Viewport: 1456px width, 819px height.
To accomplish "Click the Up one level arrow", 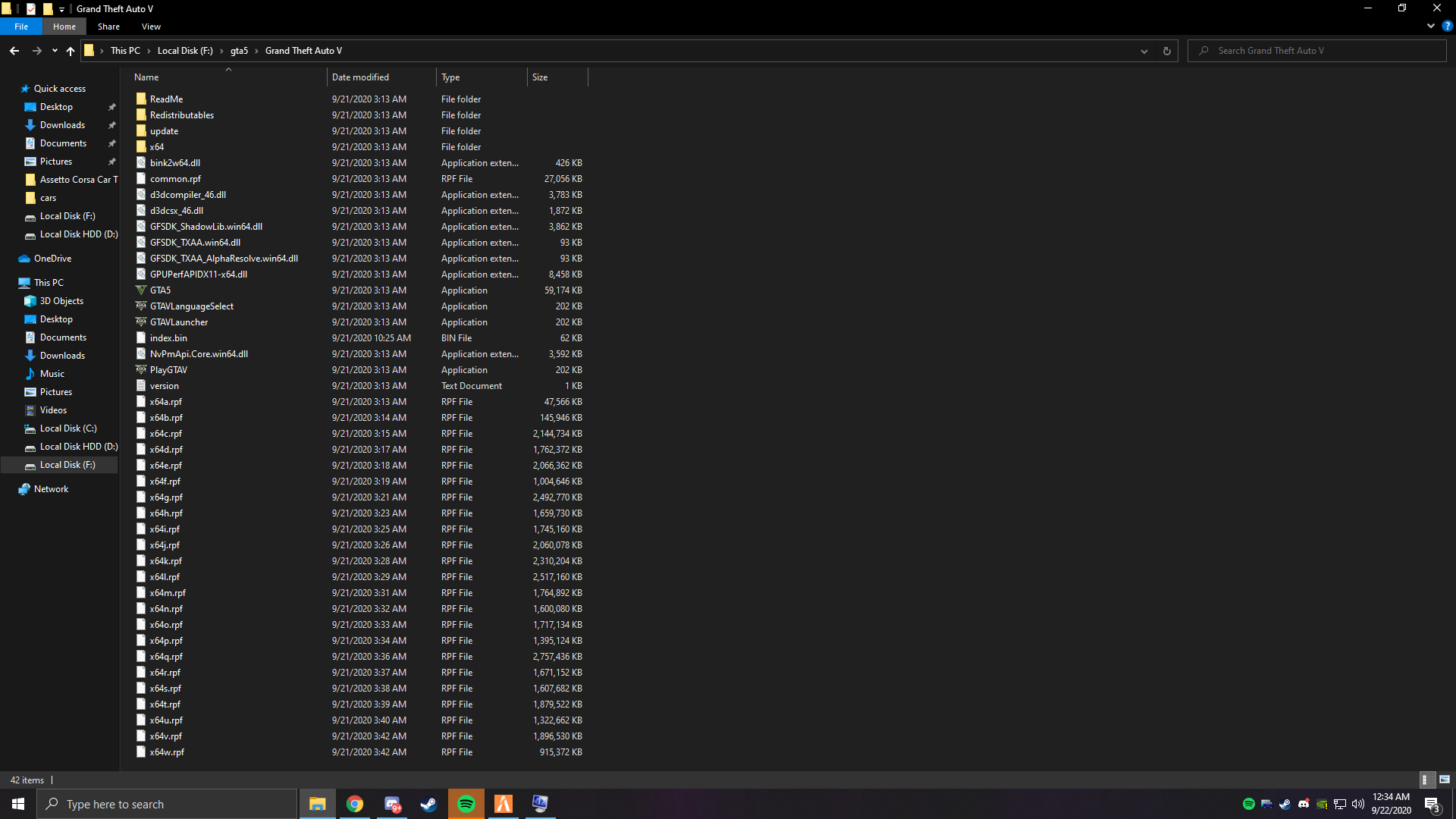I will [x=71, y=51].
